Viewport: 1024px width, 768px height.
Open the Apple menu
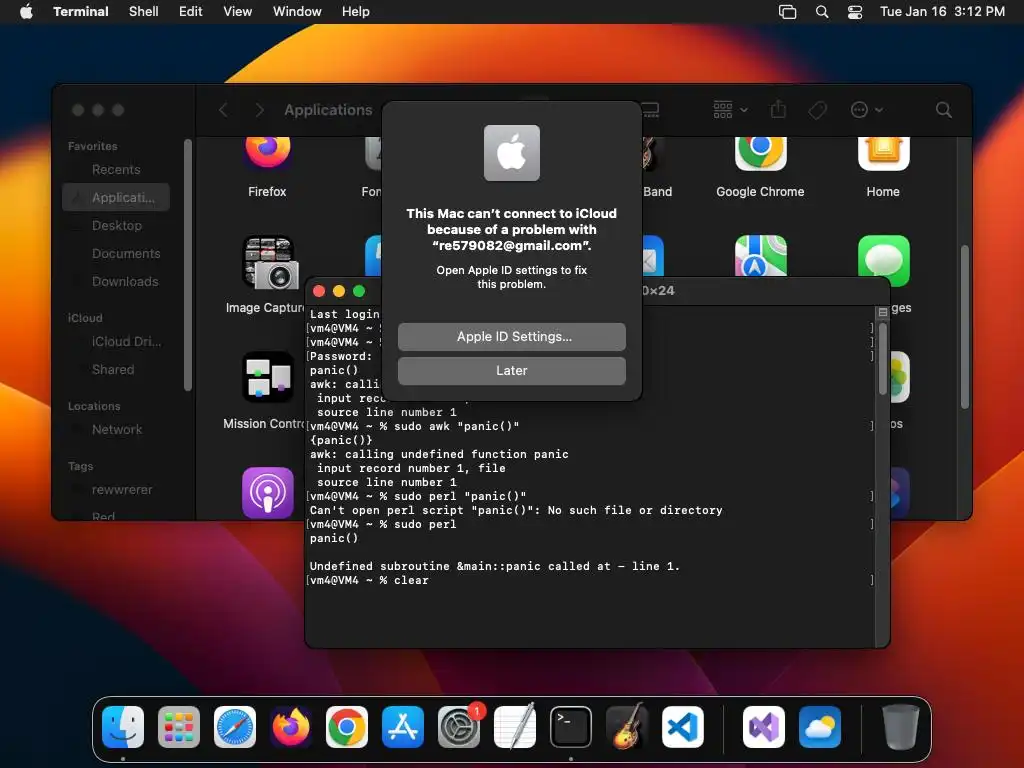(x=26, y=12)
